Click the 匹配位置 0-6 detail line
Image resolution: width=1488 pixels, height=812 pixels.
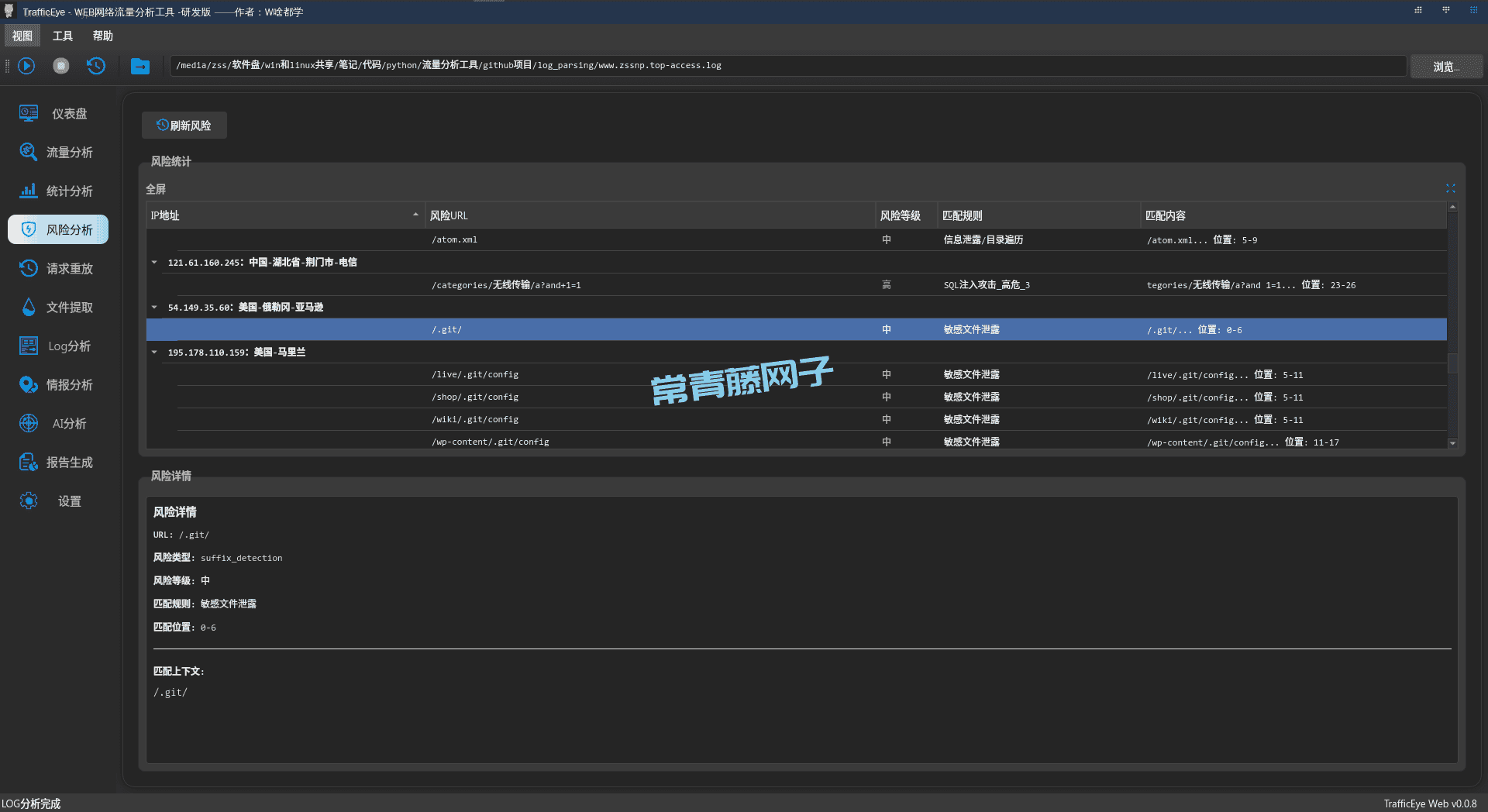point(184,628)
